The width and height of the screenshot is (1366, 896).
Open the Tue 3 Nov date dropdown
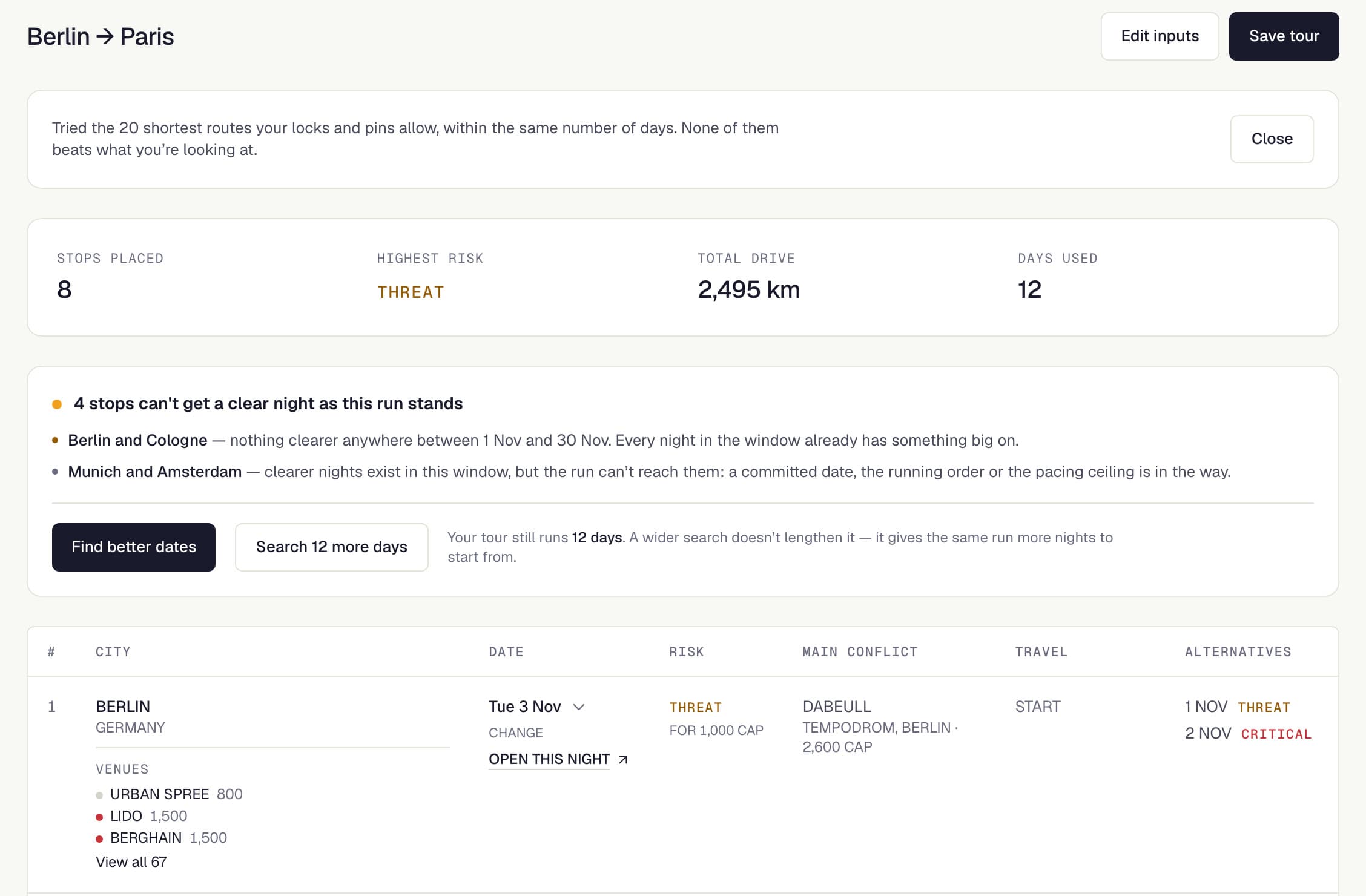(x=536, y=707)
